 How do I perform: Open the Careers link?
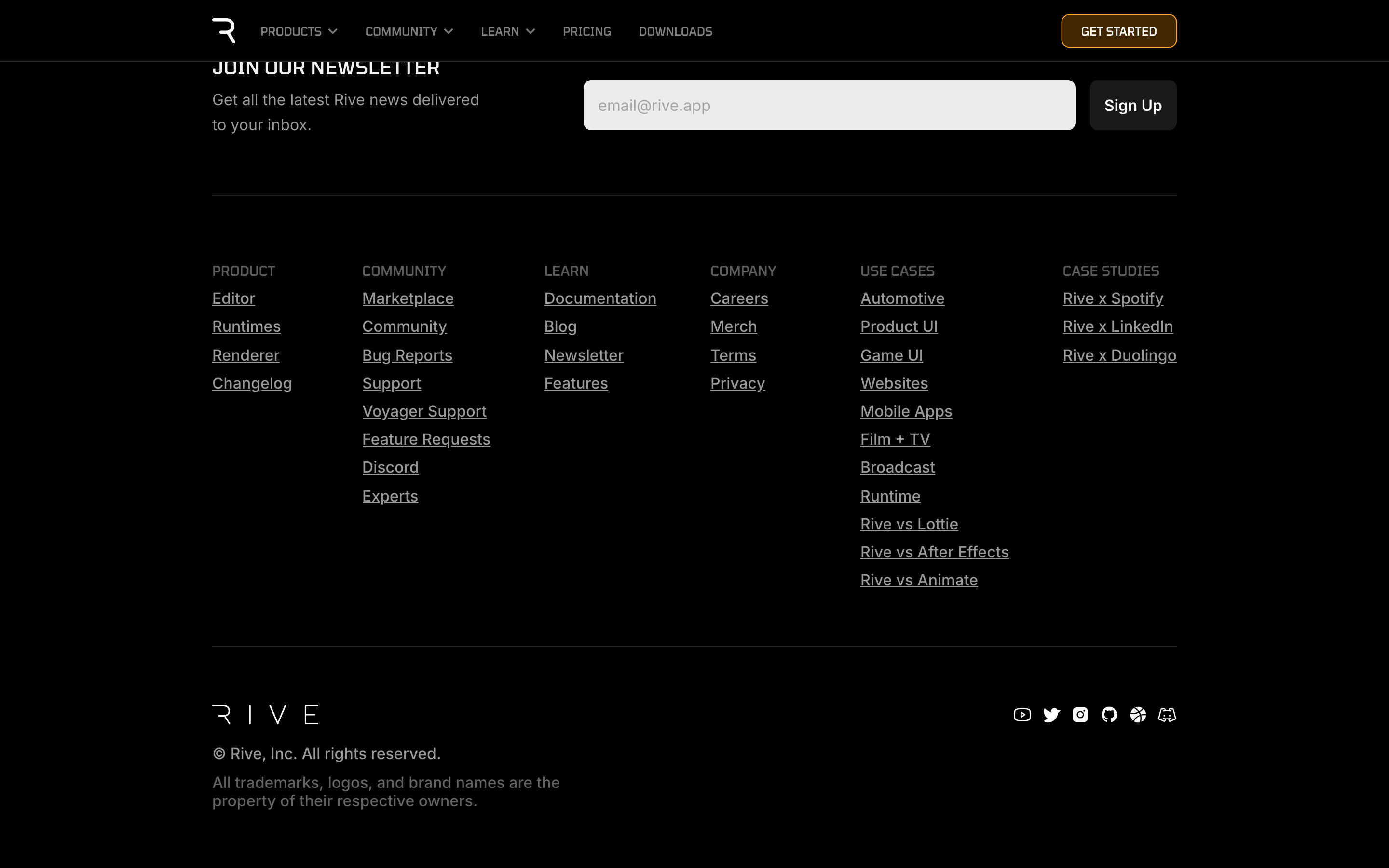point(739,298)
